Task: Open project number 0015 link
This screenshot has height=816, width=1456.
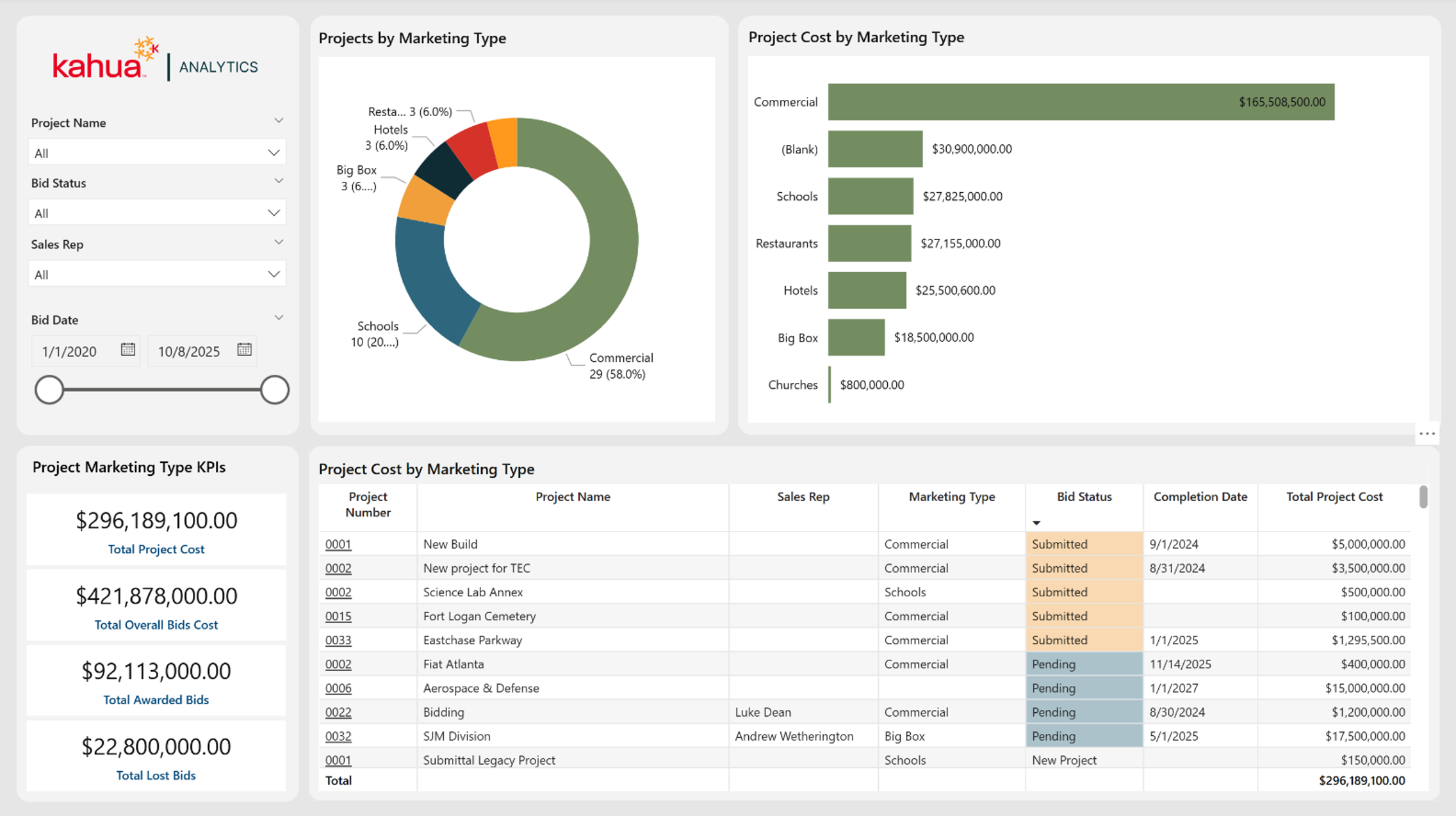Action: 338,616
